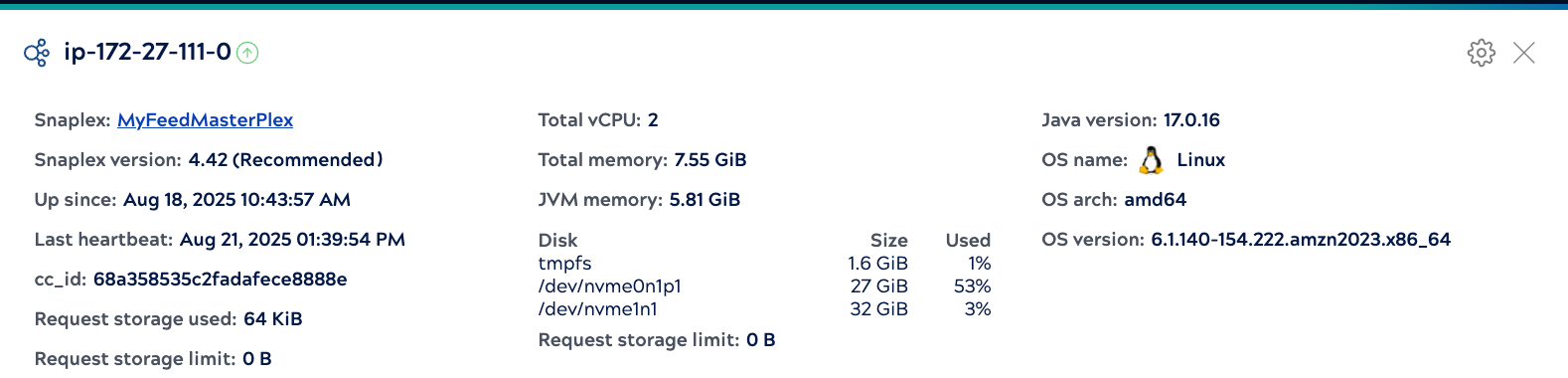1568x378 pixels.
Task: Click the Disk Size column header
Action: (889, 241)
